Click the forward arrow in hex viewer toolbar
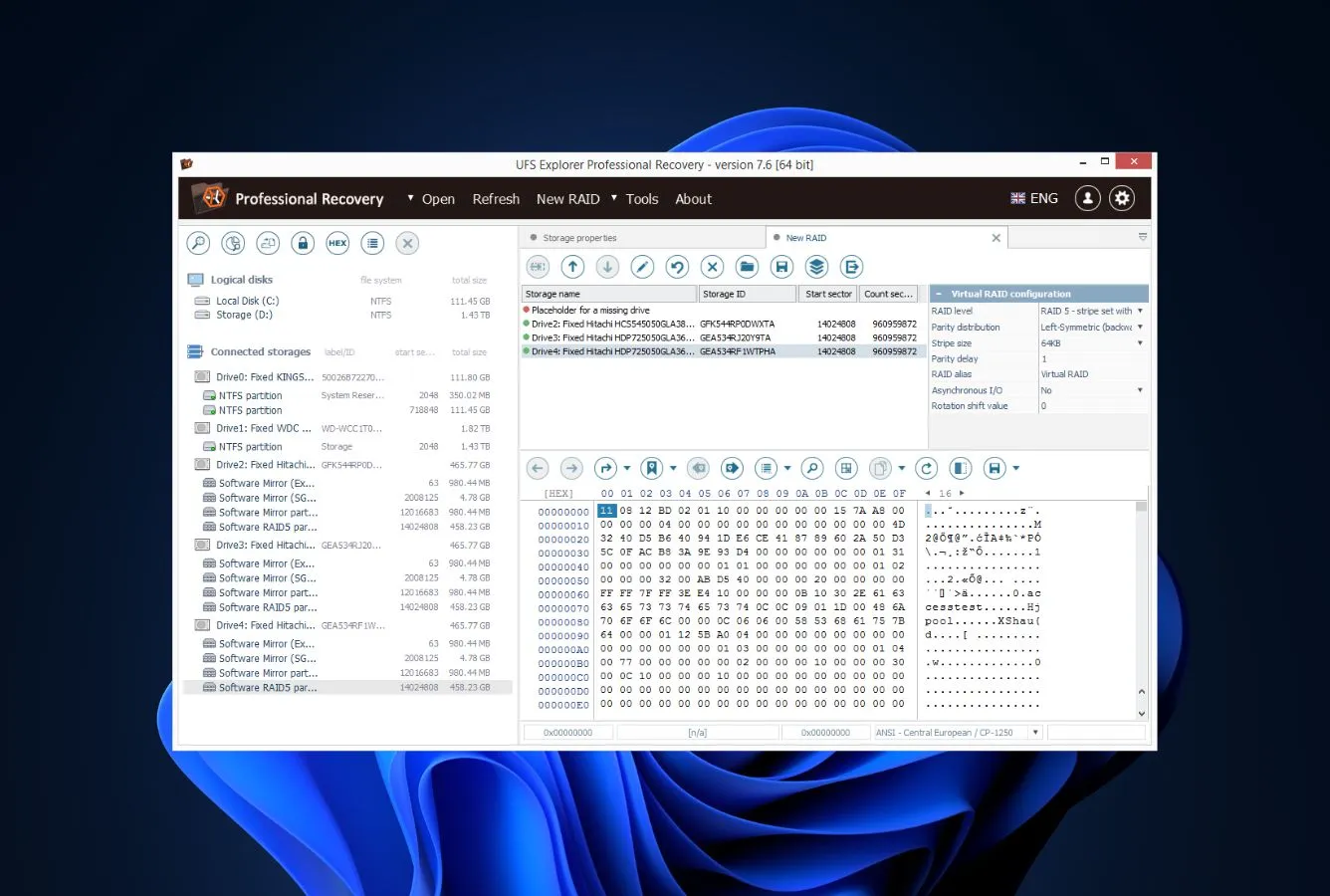This screenshot has width=1330, height=896. 571,468
